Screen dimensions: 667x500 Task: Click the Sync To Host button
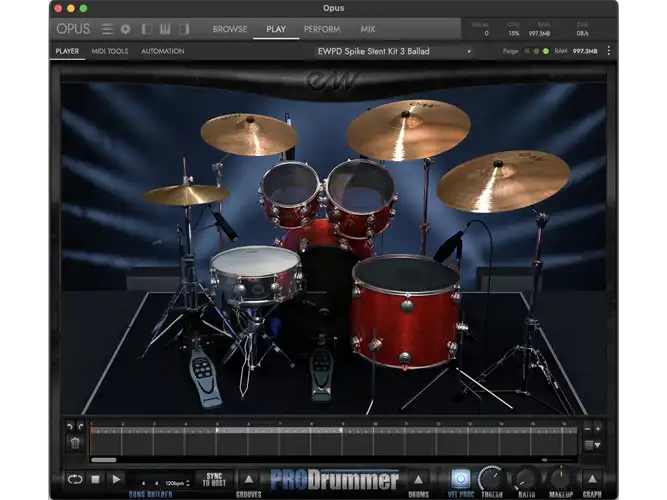tap(214, 480)
